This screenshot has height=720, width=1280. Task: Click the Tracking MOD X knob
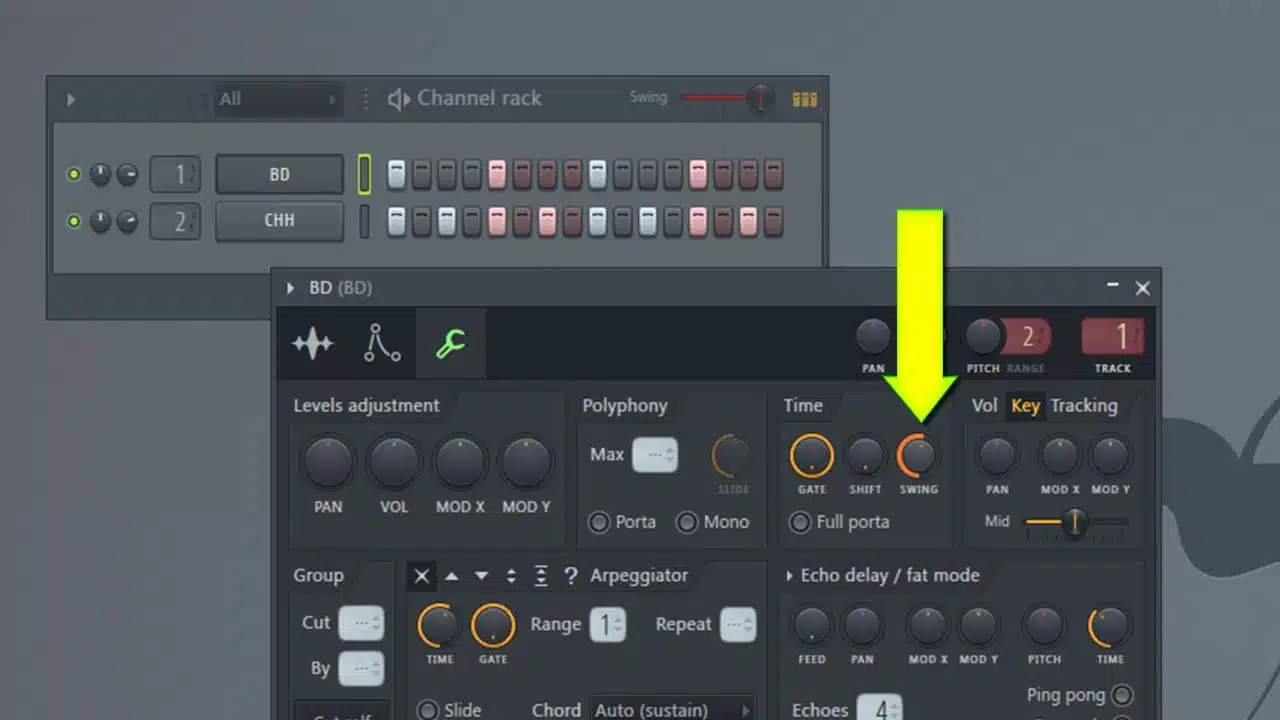pyautogui.click(x=1060, y=456)
